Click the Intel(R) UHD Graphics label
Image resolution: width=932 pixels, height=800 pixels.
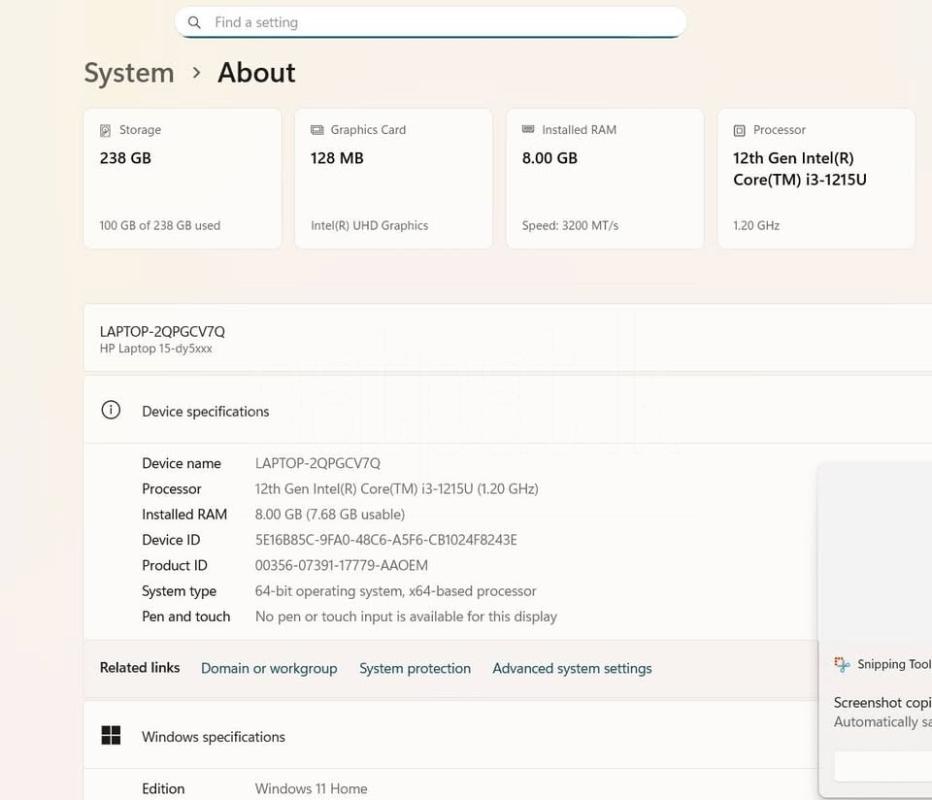[369, 226]
